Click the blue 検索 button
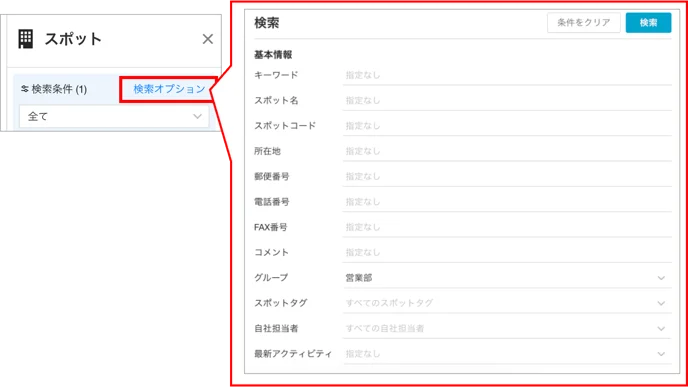This screenshot has height=387, width=688. click(x=648, y=22)
